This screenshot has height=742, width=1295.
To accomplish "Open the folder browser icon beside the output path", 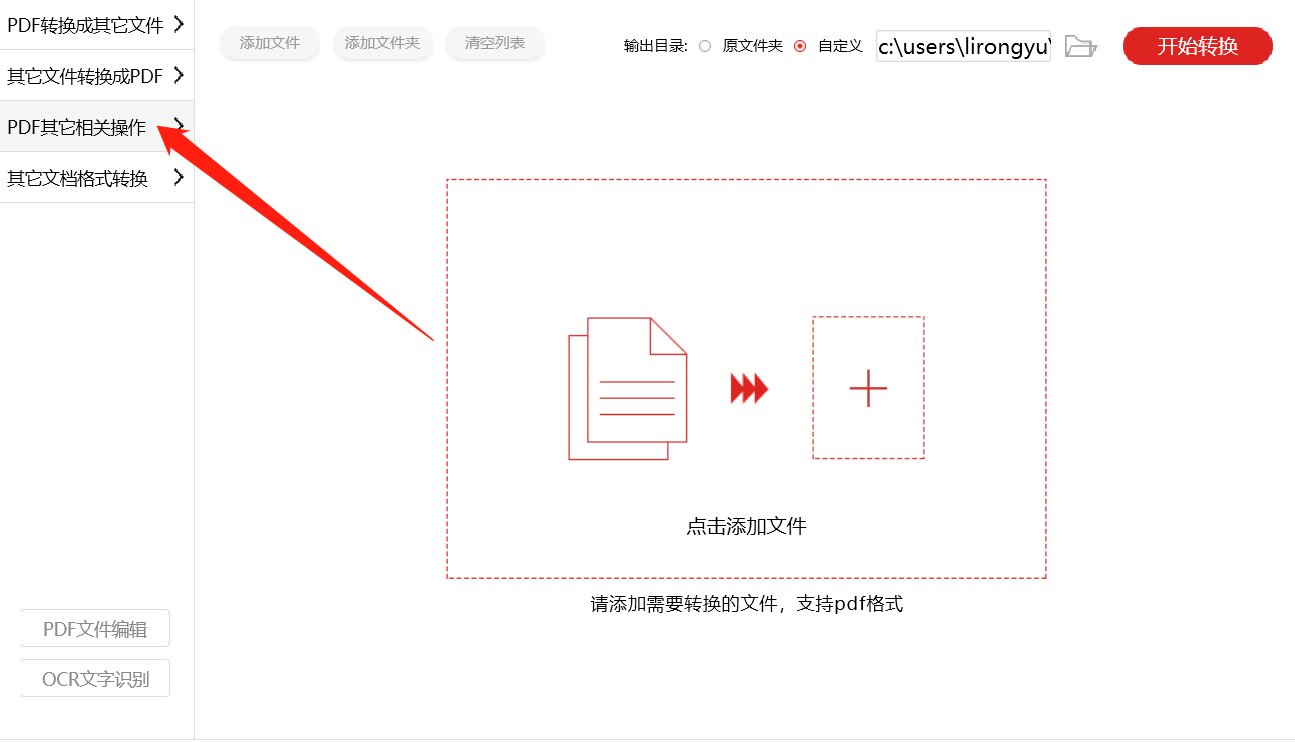I will 1081,46.
